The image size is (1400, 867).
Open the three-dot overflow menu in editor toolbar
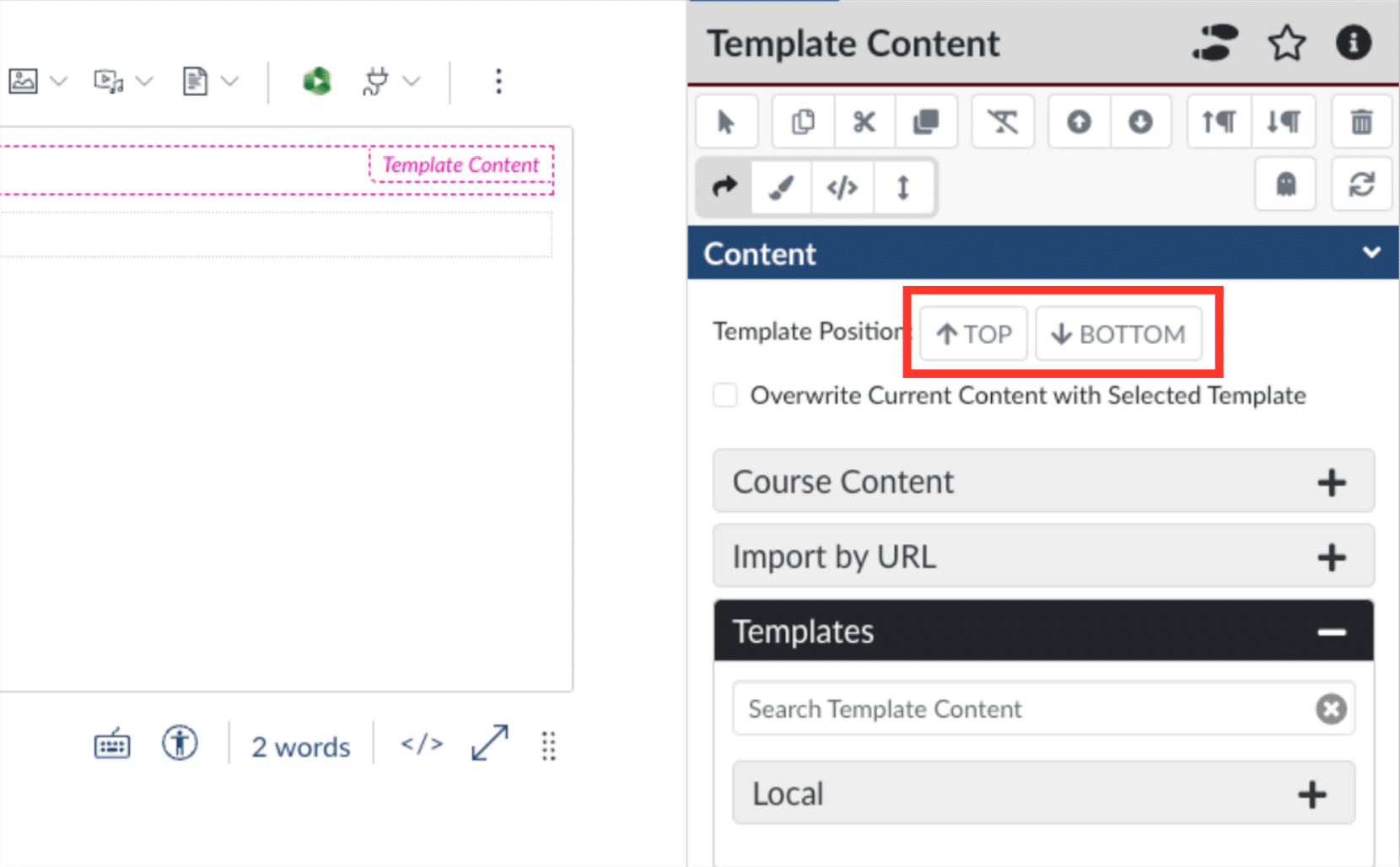coord(498,81)
